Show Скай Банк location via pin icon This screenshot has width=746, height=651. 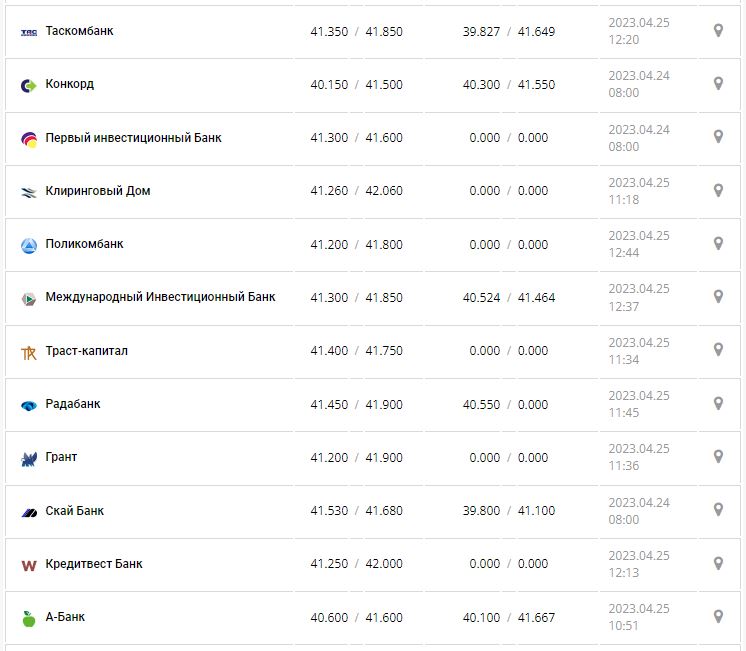tap(718, 510)
